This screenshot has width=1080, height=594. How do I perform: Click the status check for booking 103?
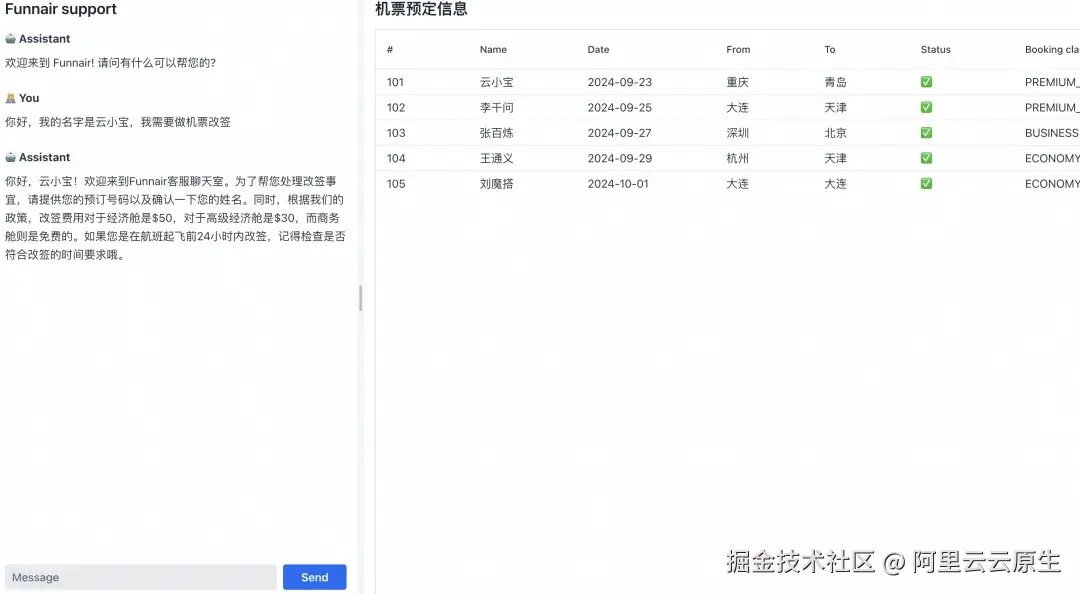tap(925, 132)
